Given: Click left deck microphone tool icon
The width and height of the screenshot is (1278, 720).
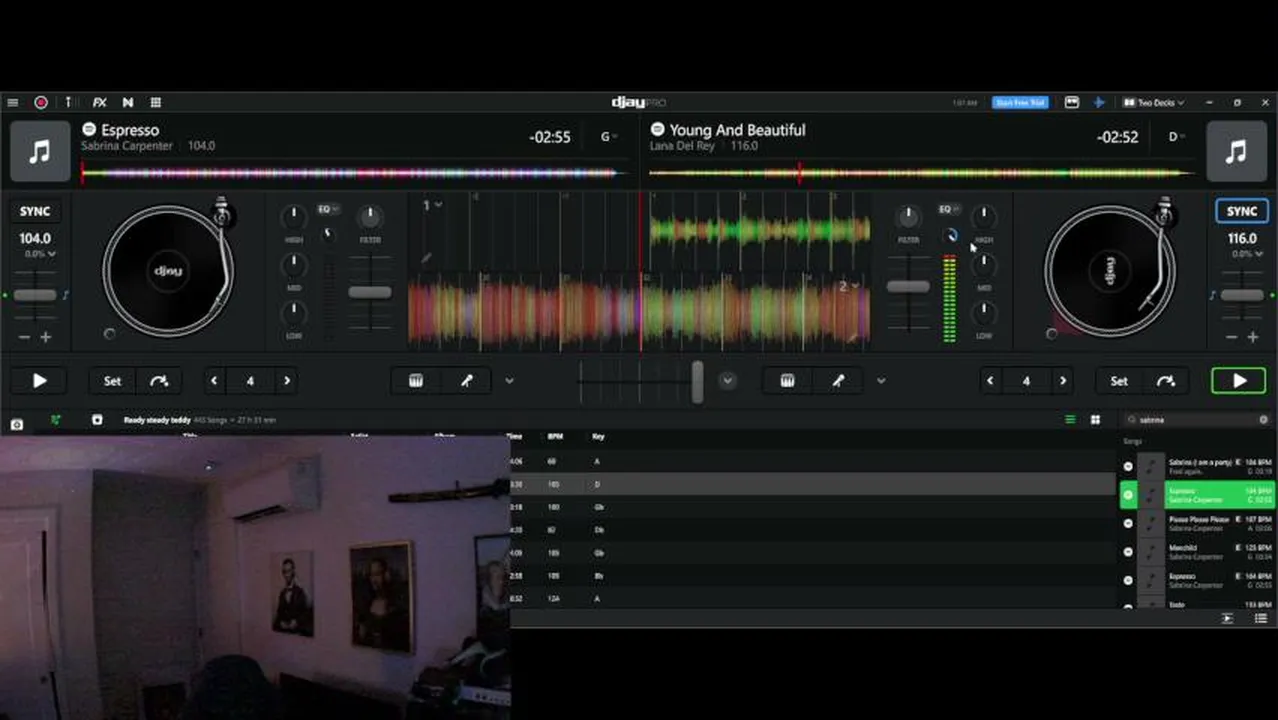Looking at the screenshot, I should click(467, 381).
